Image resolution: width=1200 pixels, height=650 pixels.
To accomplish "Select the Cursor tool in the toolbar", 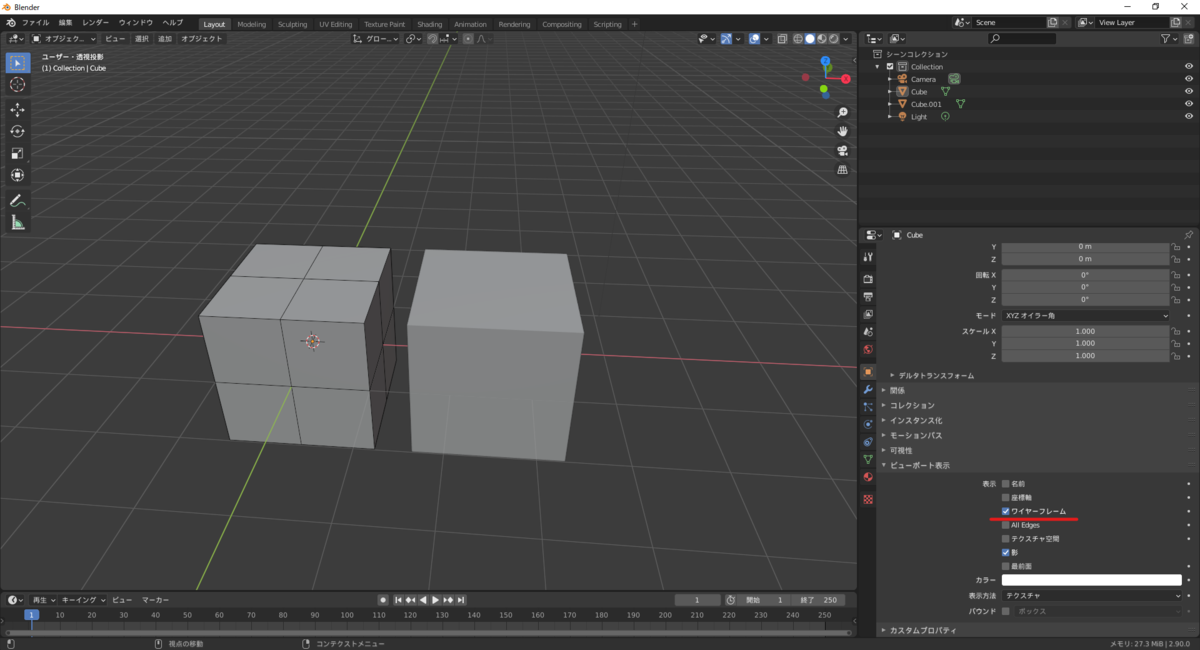I will click(18, 85).
